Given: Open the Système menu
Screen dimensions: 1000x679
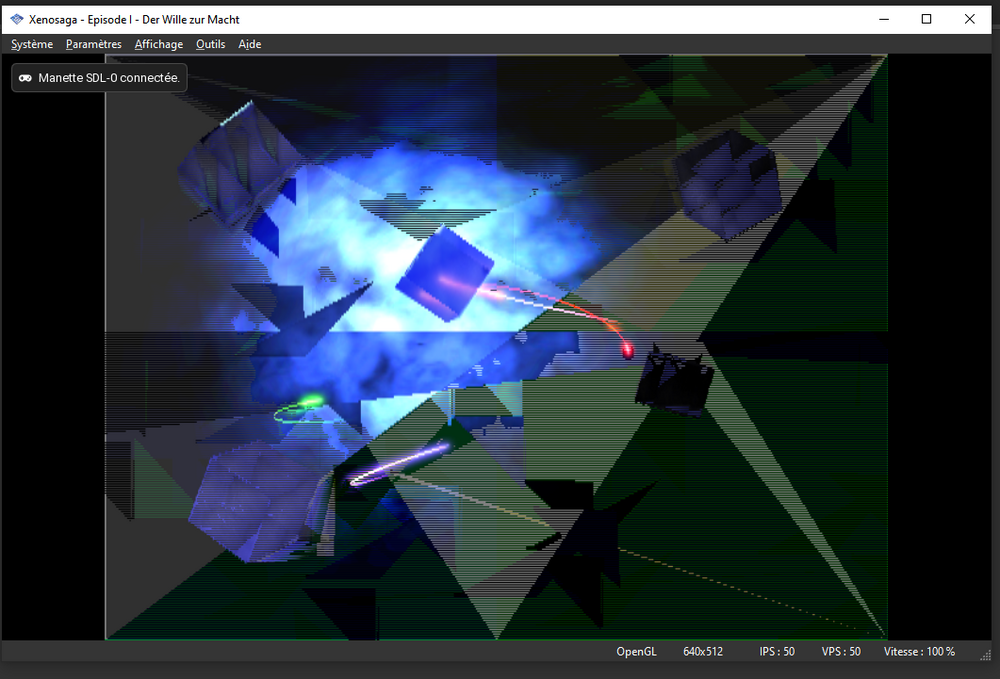Looking at the screenshot, I should pos(32,44).
